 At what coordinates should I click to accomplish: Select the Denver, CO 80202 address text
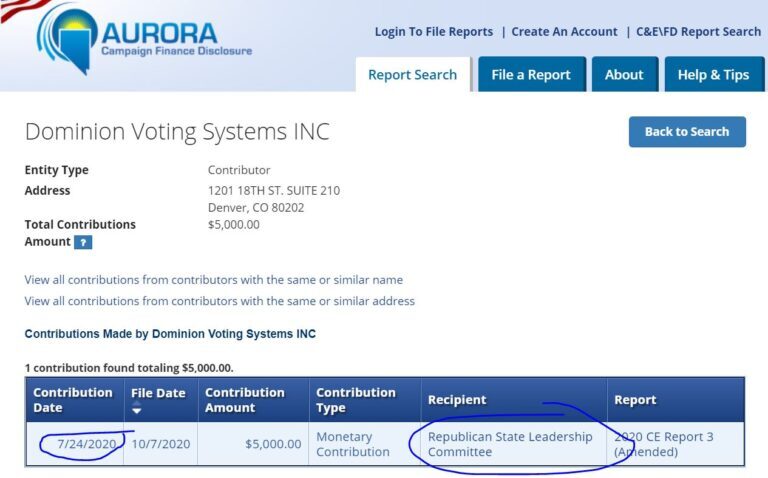[256, 208]
